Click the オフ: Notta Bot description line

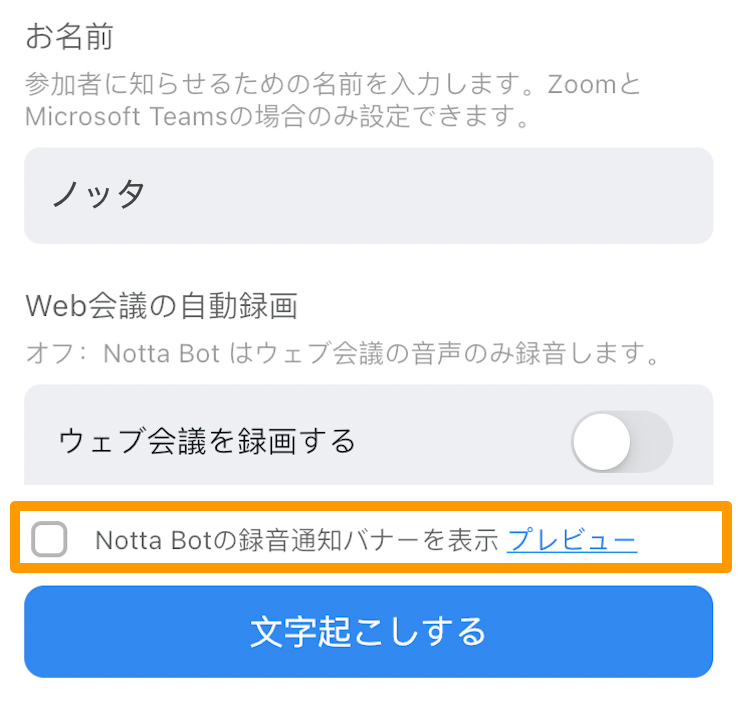click(343, 353)
